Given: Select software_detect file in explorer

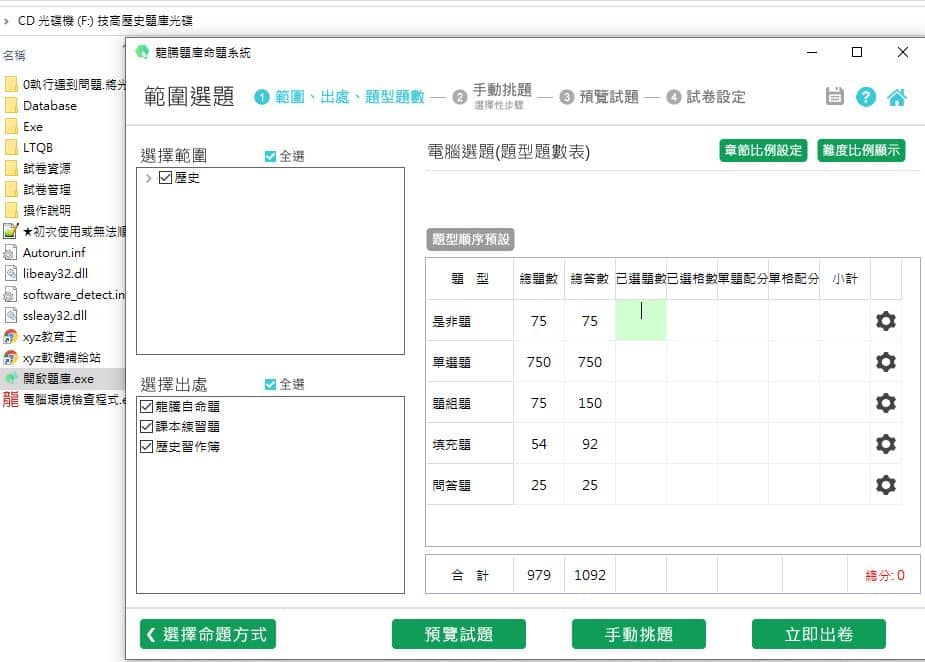Looking at the screenshot, I should [74, 294].
